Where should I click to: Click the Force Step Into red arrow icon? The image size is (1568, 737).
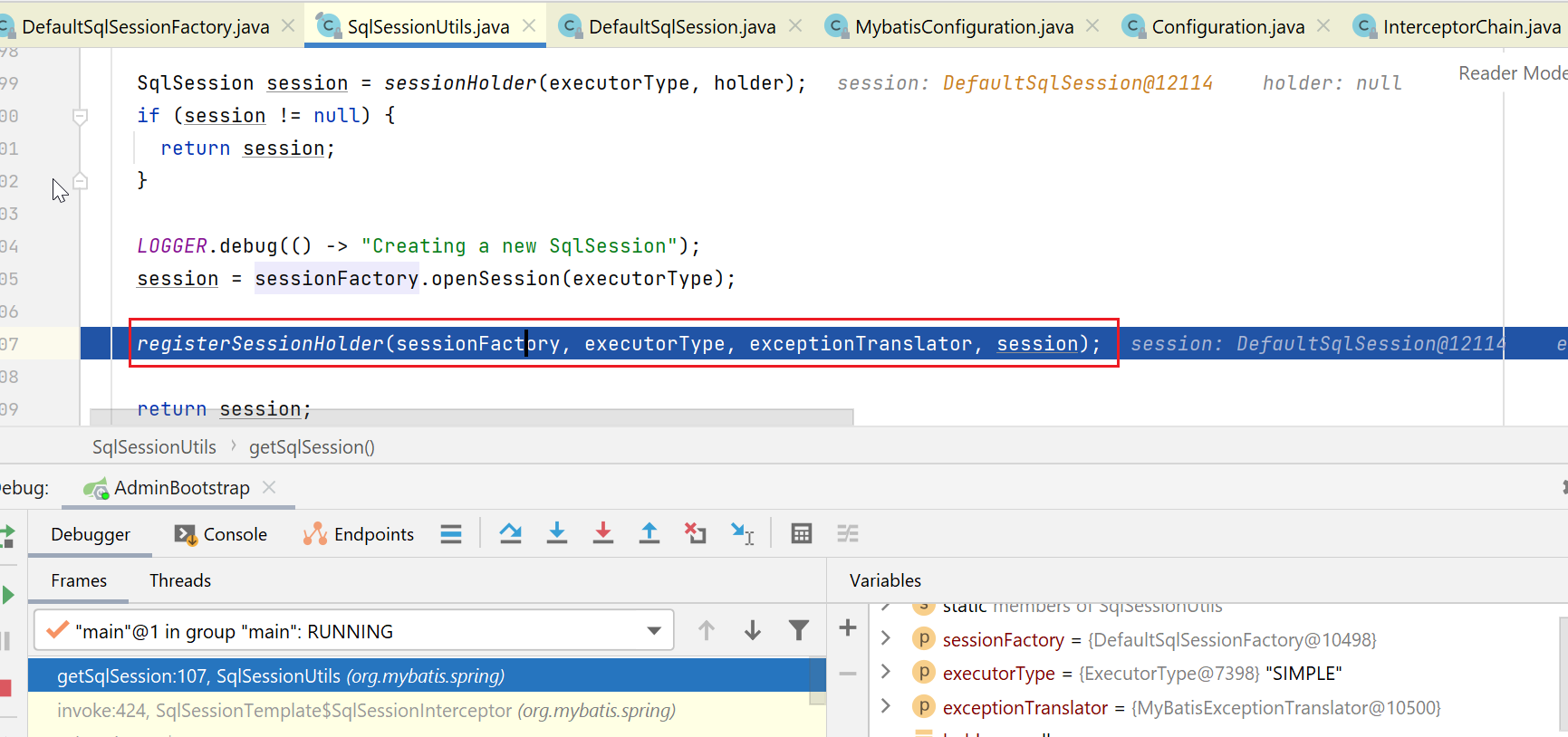(x=603, y=534)
